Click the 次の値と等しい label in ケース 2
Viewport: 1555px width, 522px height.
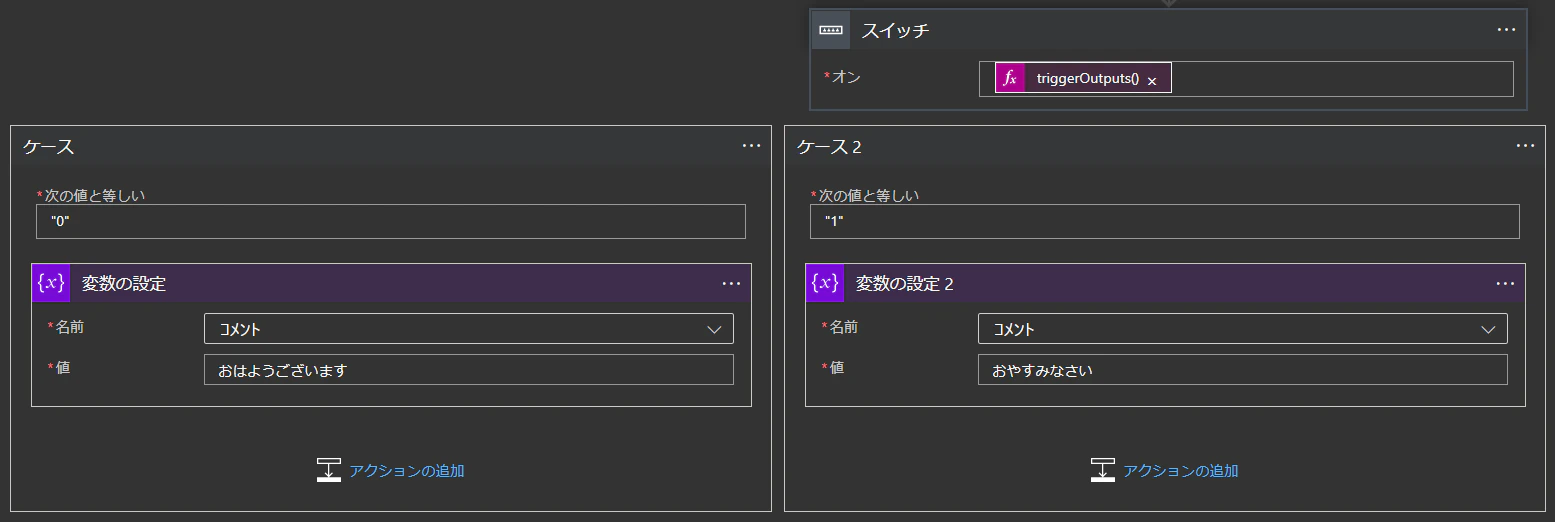pyautogui.click(x=869, y=195)
